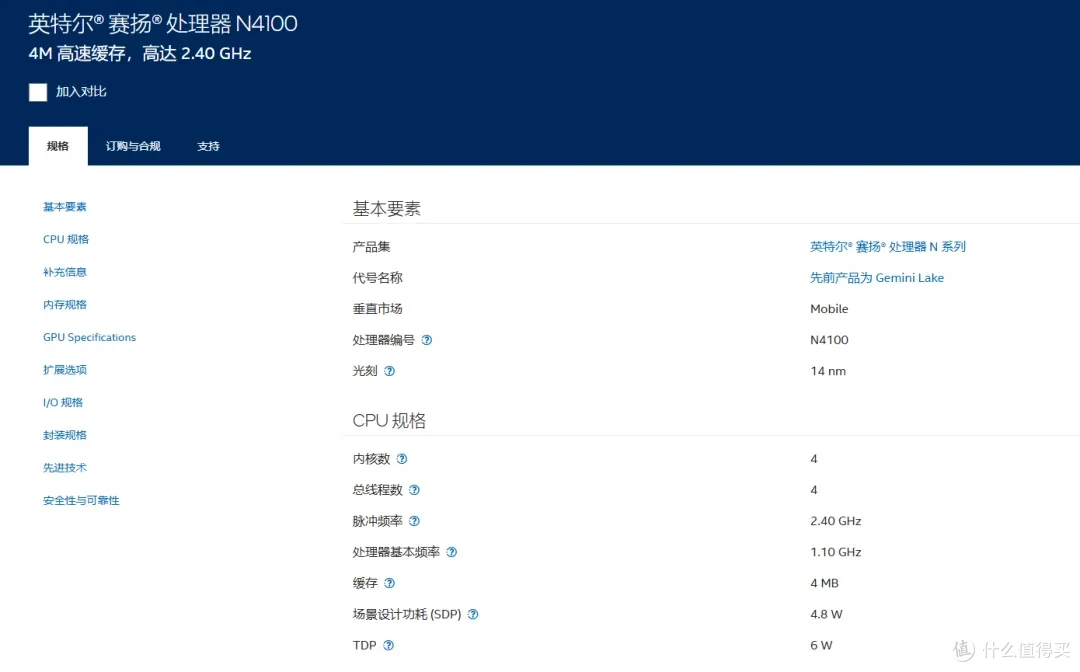Jump to CPU 规格 in sidebar
This screenshot has height=672, width=1080.
[66, 239]
